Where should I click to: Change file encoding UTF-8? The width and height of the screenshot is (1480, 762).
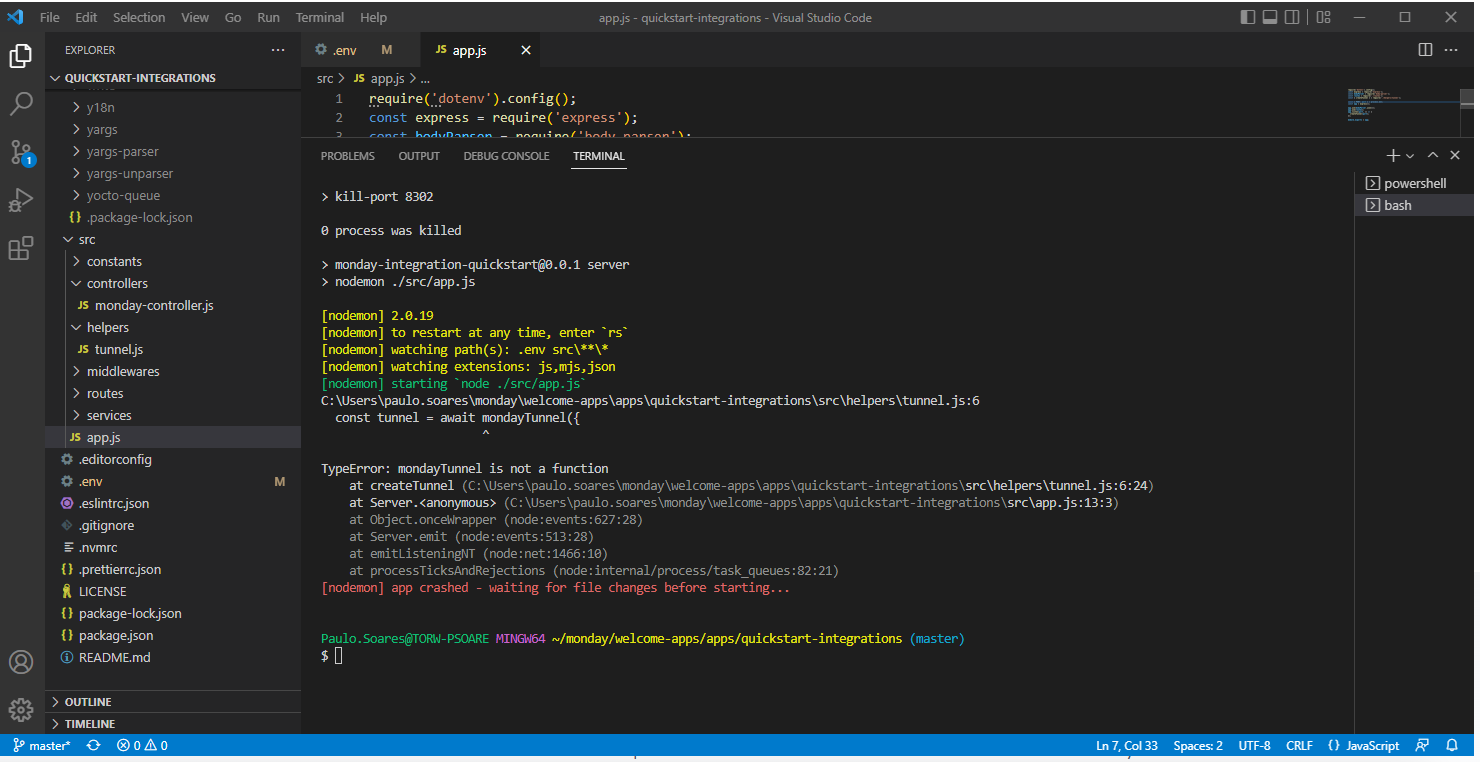(x=1254, y=745)
